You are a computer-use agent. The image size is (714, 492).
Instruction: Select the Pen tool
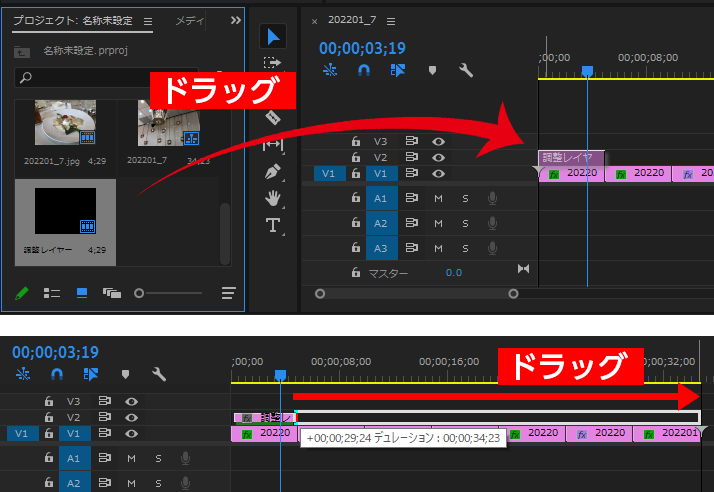pos(272,172)
